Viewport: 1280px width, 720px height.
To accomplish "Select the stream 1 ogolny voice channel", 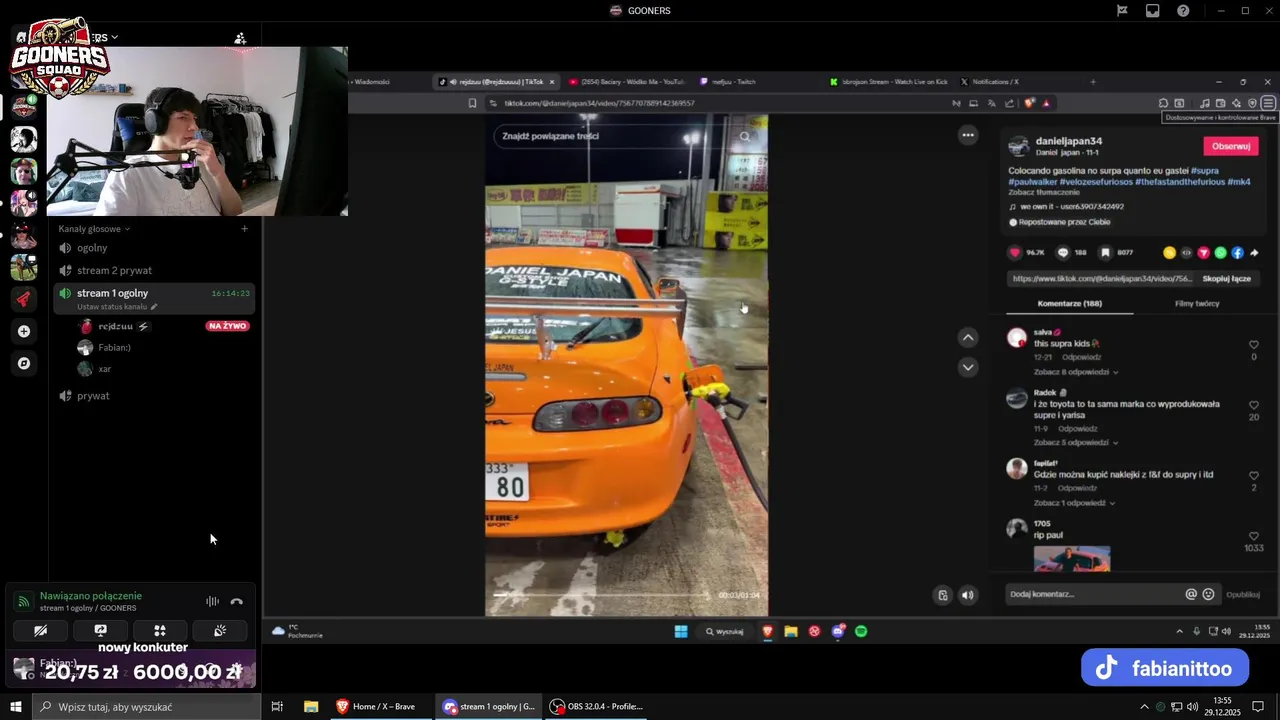I will tap(155, 298).
